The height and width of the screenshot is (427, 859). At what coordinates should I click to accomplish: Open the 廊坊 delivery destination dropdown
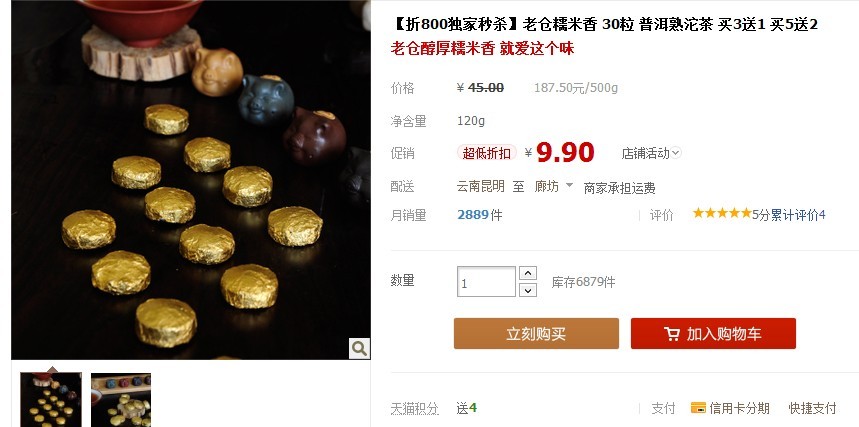[554, 186]
